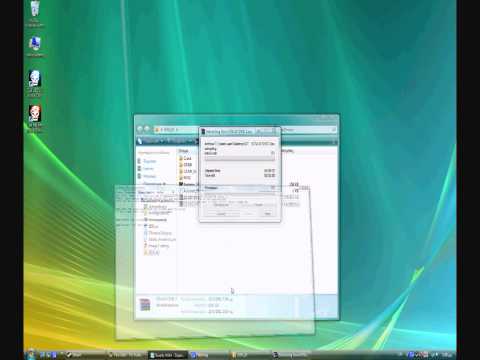Click the progress bar in the extracting dialog
This screenshot has height=360, width=480.
[239, 159]
